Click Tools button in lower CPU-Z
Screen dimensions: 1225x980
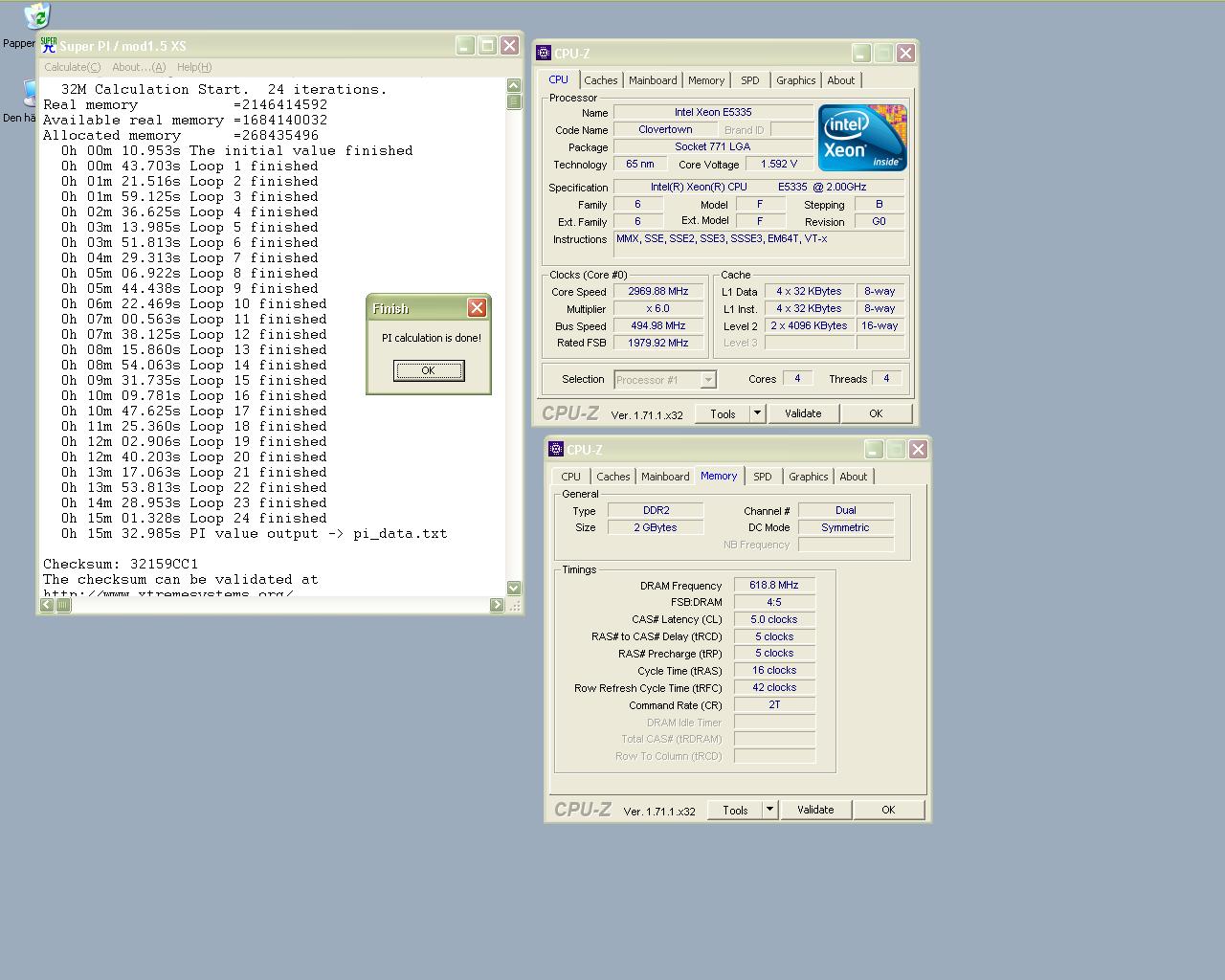(735, 810)
